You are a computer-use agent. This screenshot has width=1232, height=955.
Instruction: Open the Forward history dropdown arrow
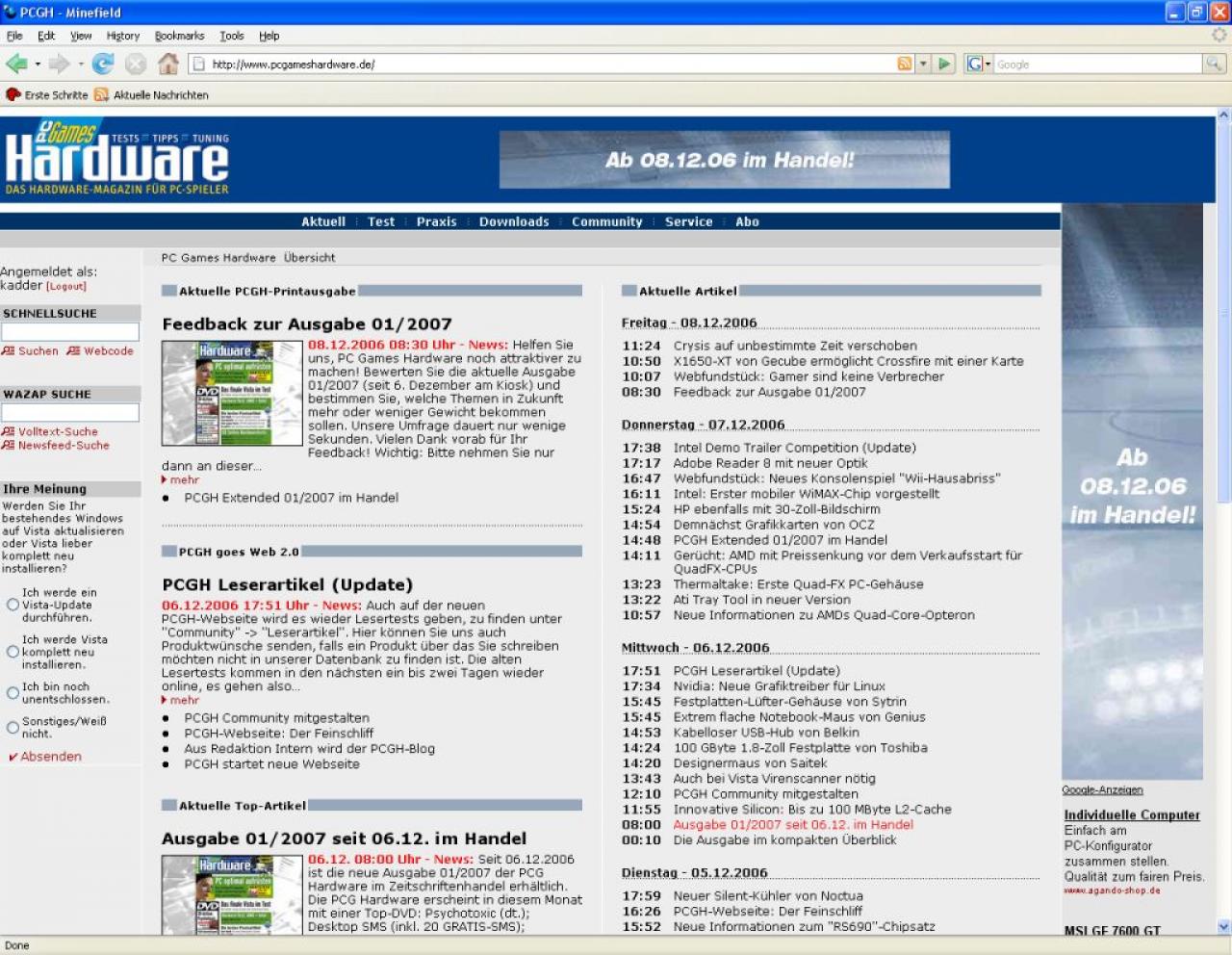point(81,65)
